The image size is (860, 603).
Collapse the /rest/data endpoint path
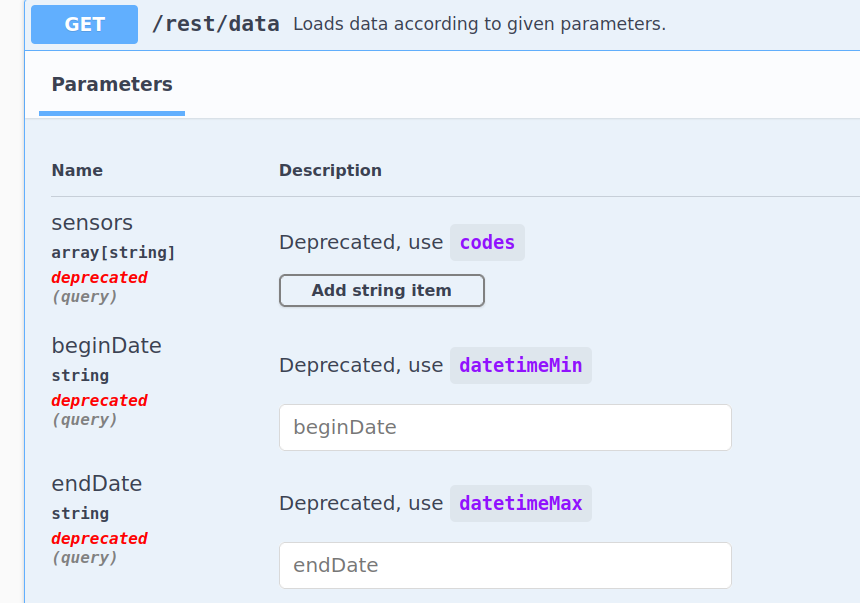click(215, 24)
